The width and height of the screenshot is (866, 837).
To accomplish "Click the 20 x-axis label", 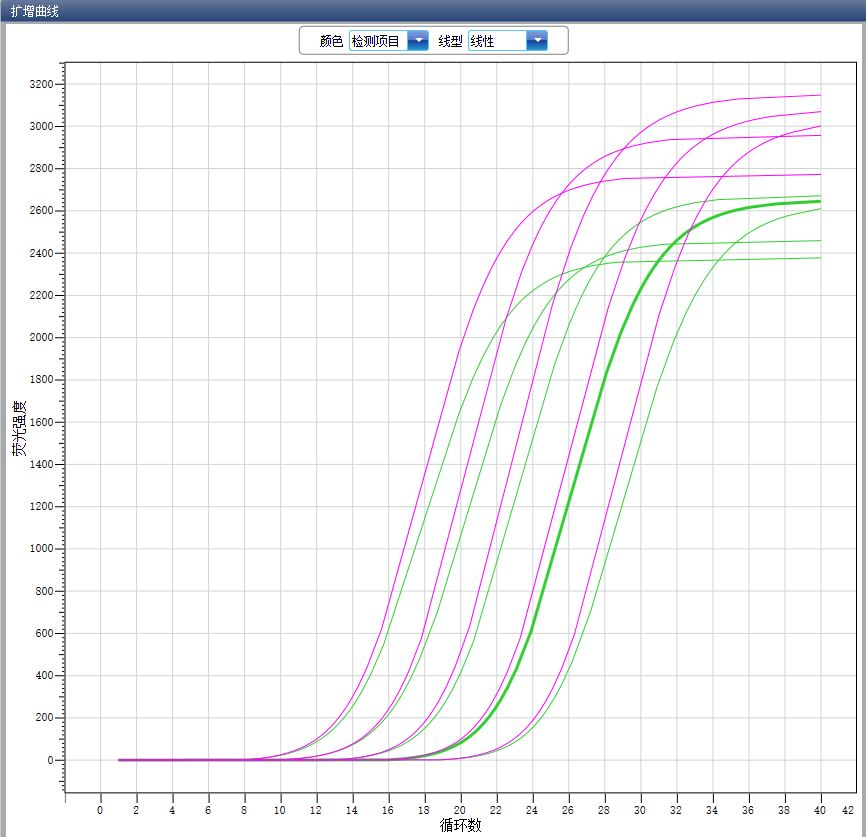I will coord(460,810).
